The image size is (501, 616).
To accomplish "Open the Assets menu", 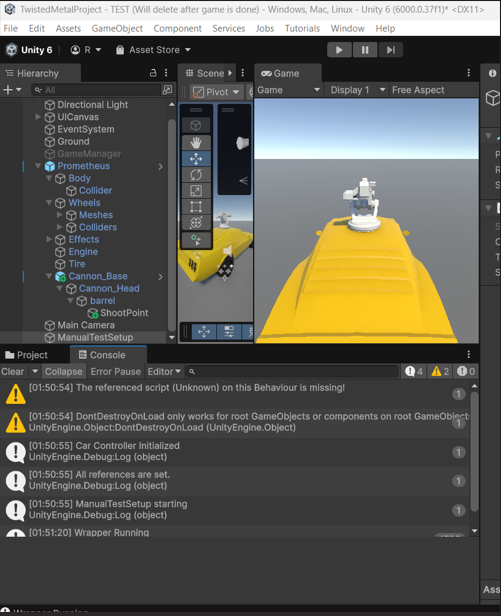I will pos(68,28).
